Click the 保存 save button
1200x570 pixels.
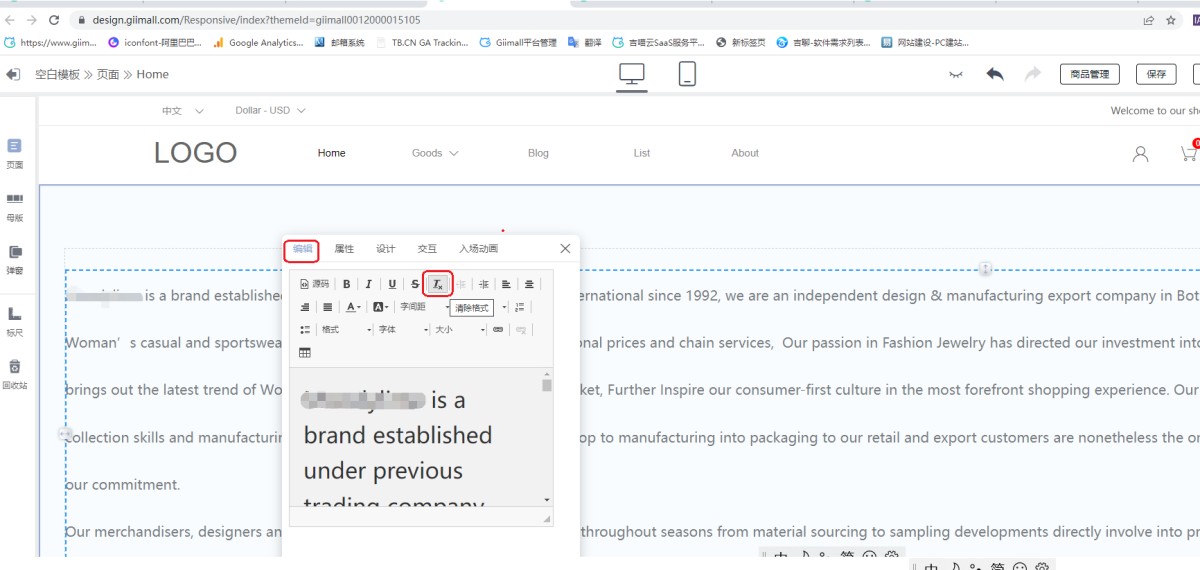click(1156, 74)
